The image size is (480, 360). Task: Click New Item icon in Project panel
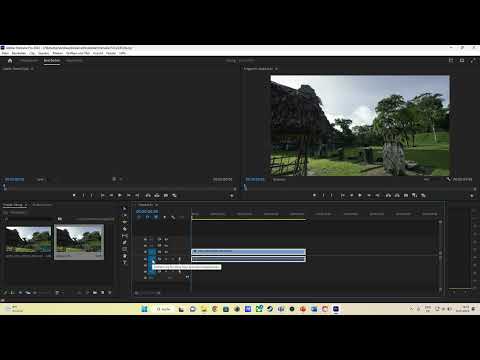click(x=102, y=293)
